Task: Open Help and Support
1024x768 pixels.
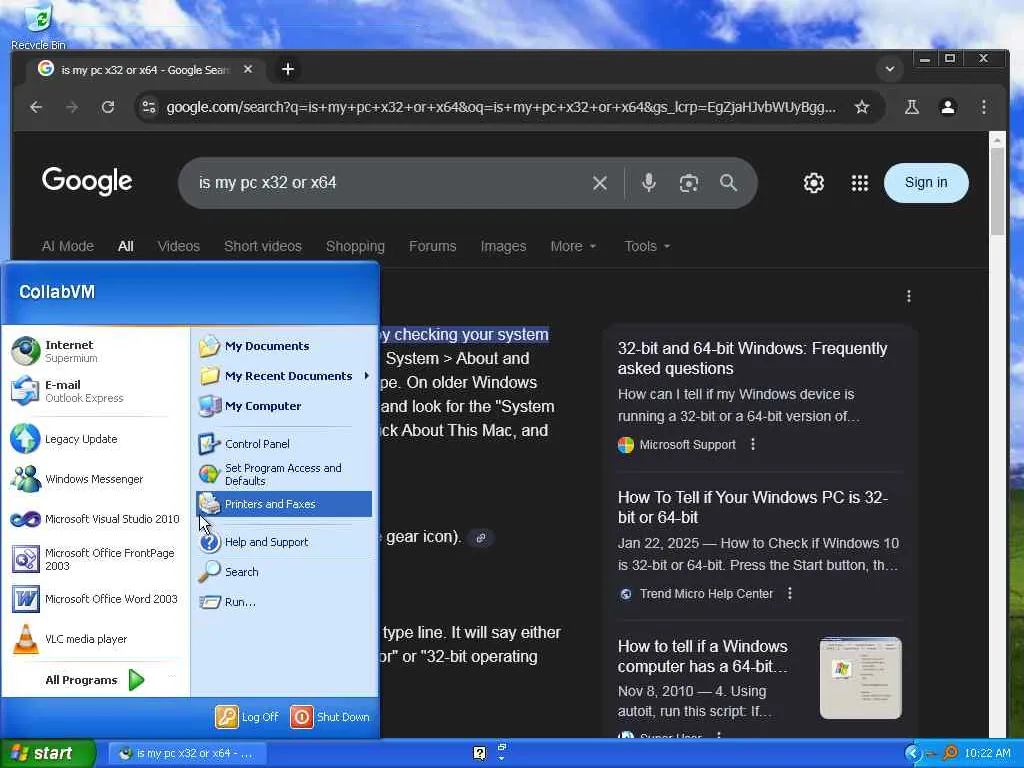Action: [x=283, y=542]
